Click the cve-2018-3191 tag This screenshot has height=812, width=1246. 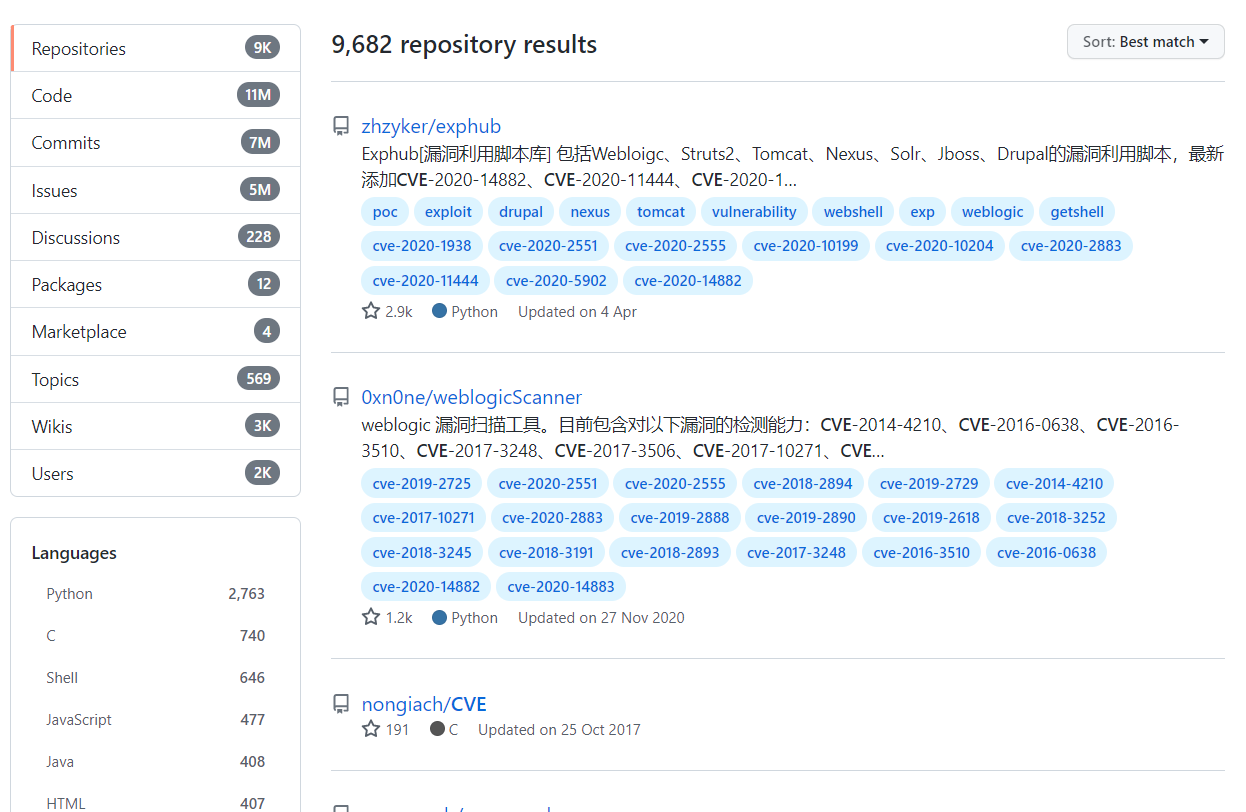(546, 552)
